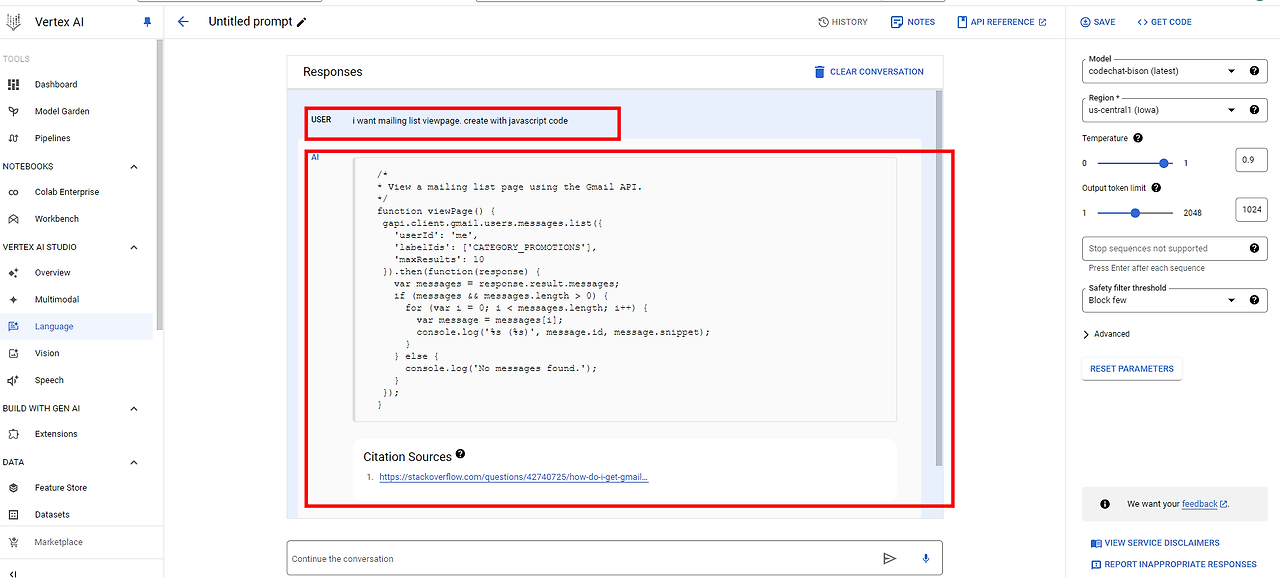Viewport: 1280px width, 578px height.
Task: Collapse sidebar with bottom chevron icon
Action: (13, 573)
